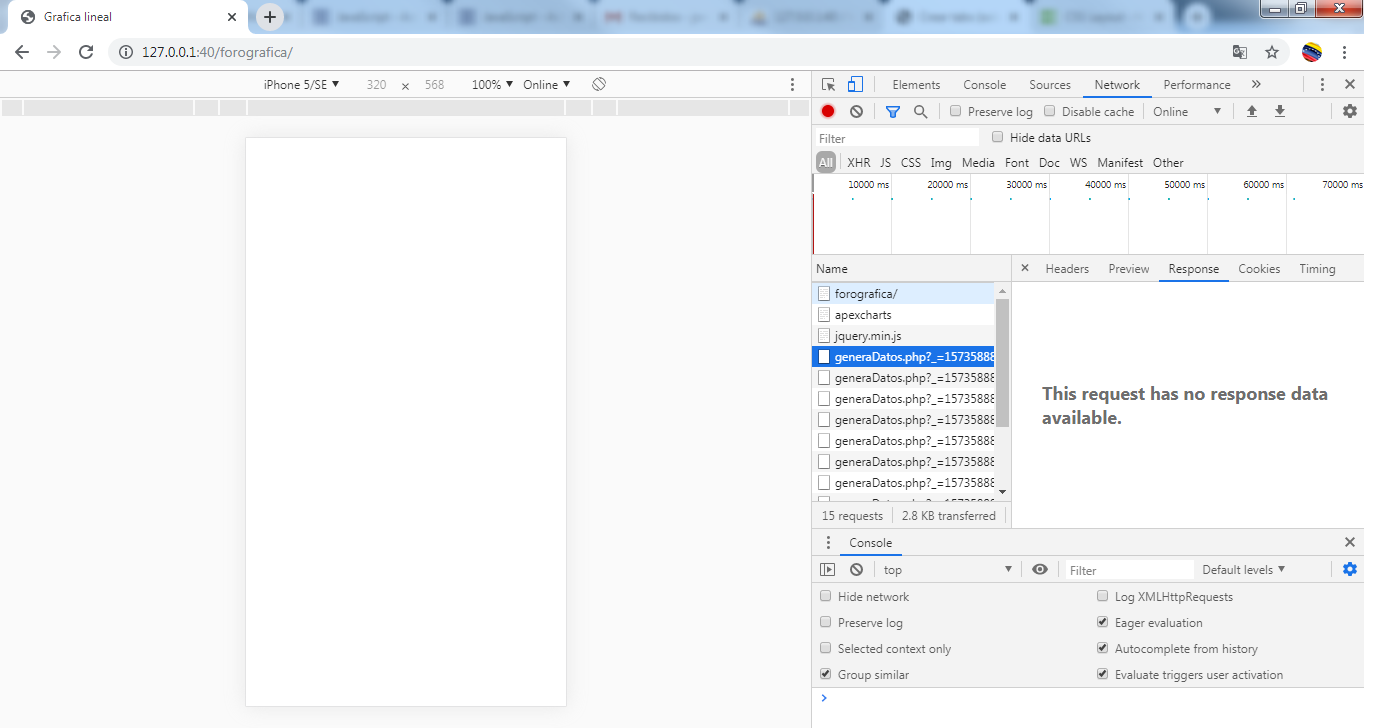Open device toolbar more options
The width and height of the screenshot is (1394, 728).
pos(793,85)
